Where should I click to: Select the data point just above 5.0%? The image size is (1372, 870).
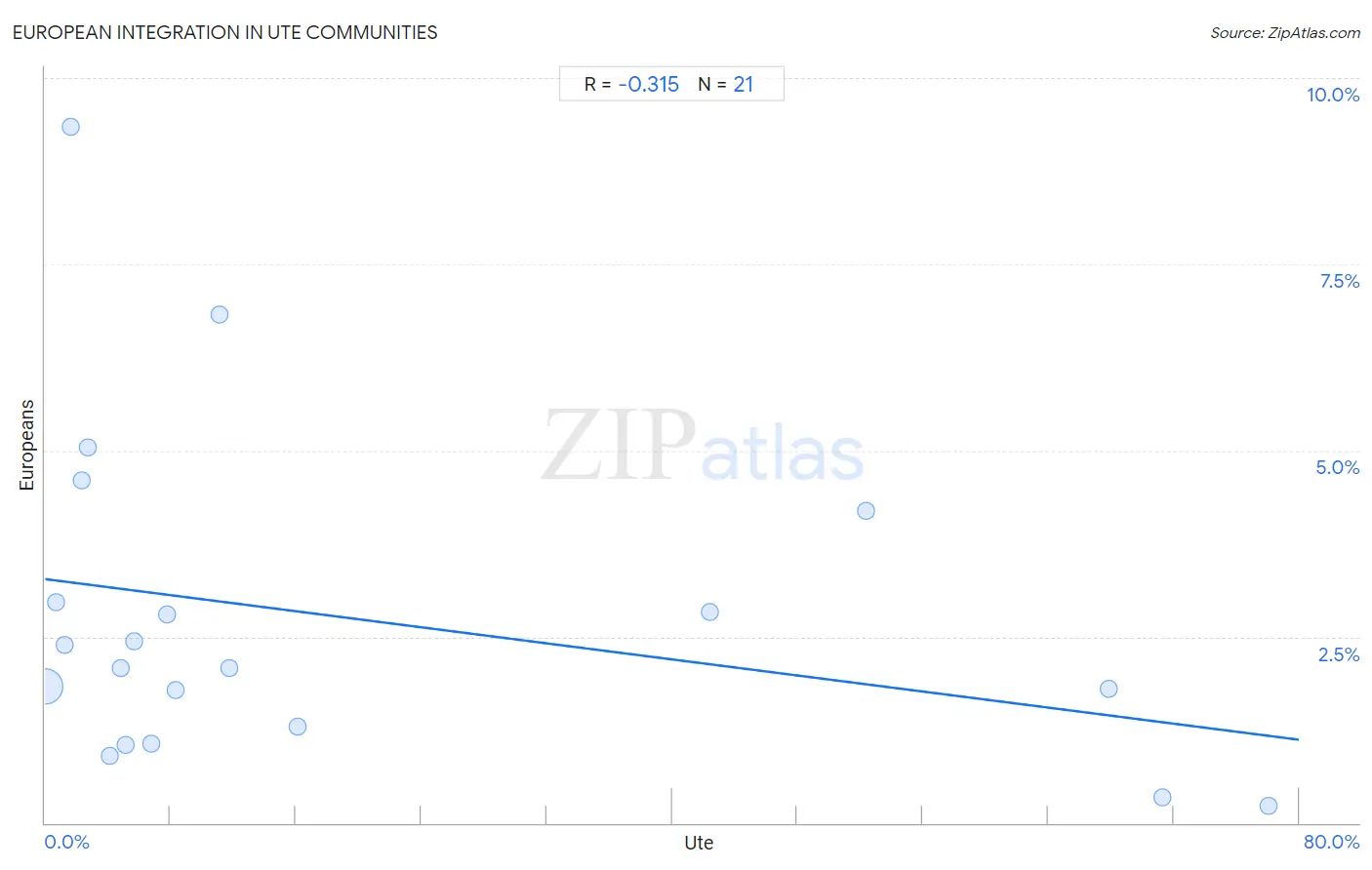(x=88, y=448)
